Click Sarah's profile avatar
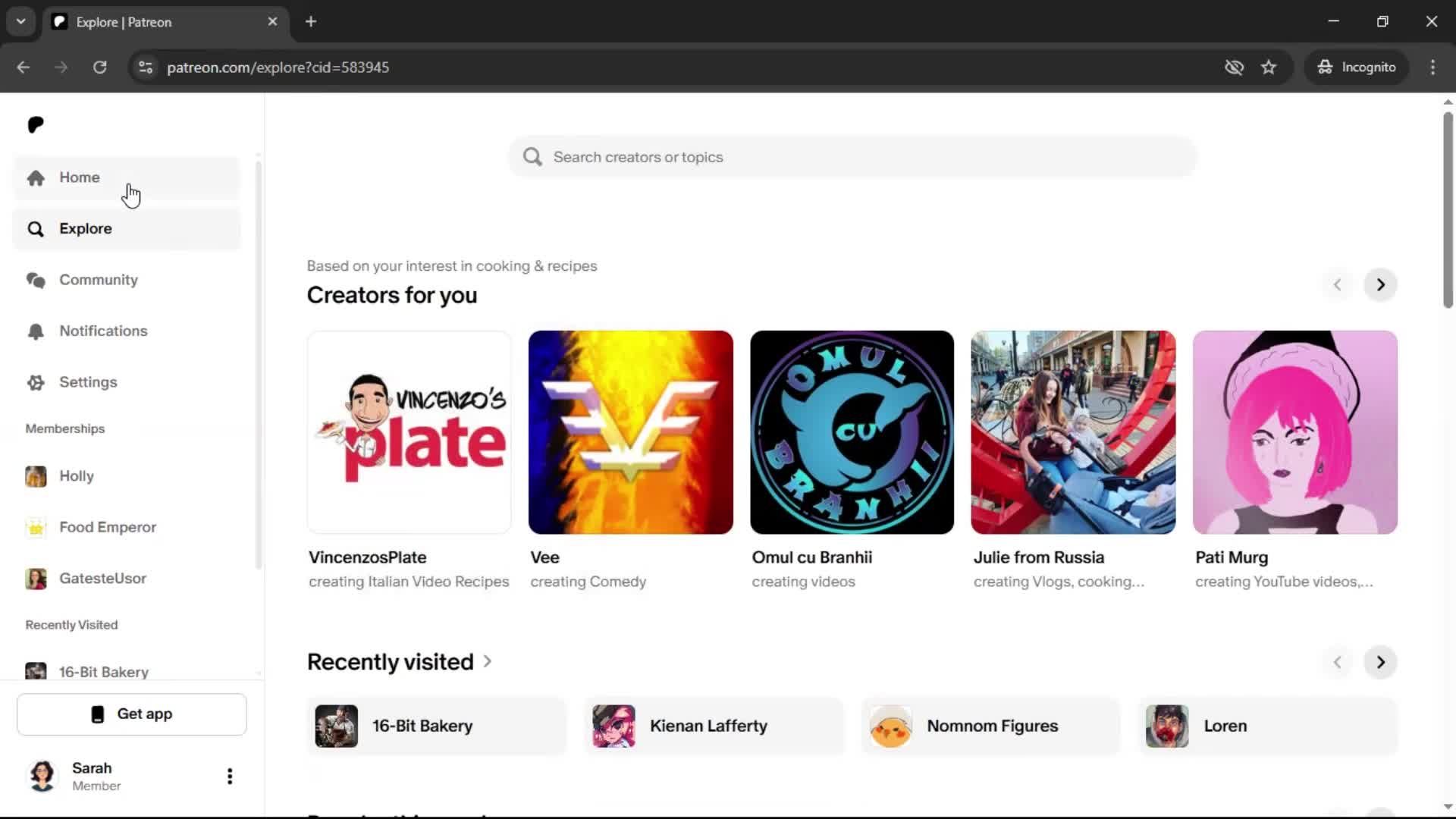The height and width of the screenshot is (819, 1456). 42,776
